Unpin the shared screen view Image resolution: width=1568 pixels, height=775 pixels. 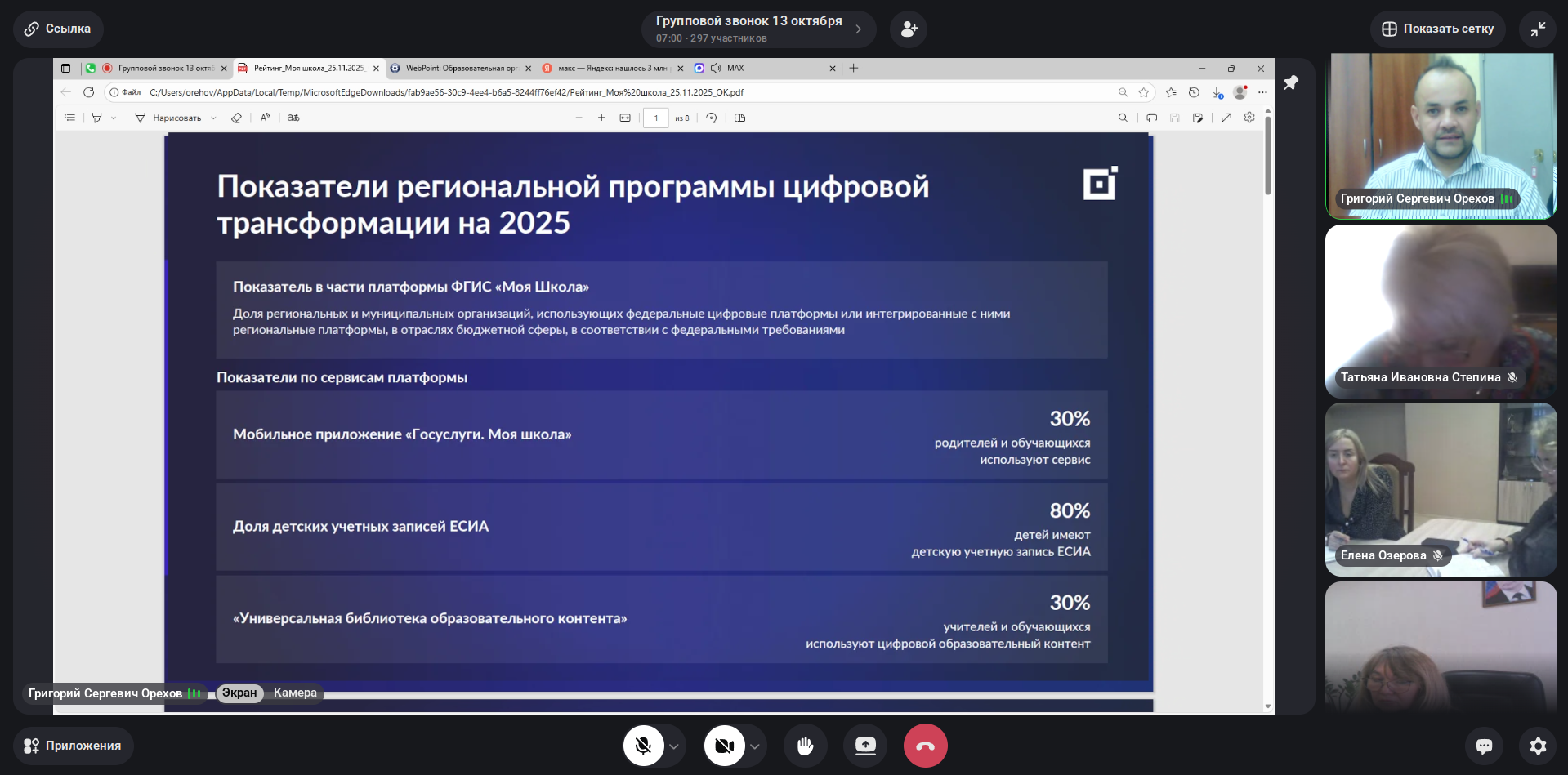point(1291,82)
